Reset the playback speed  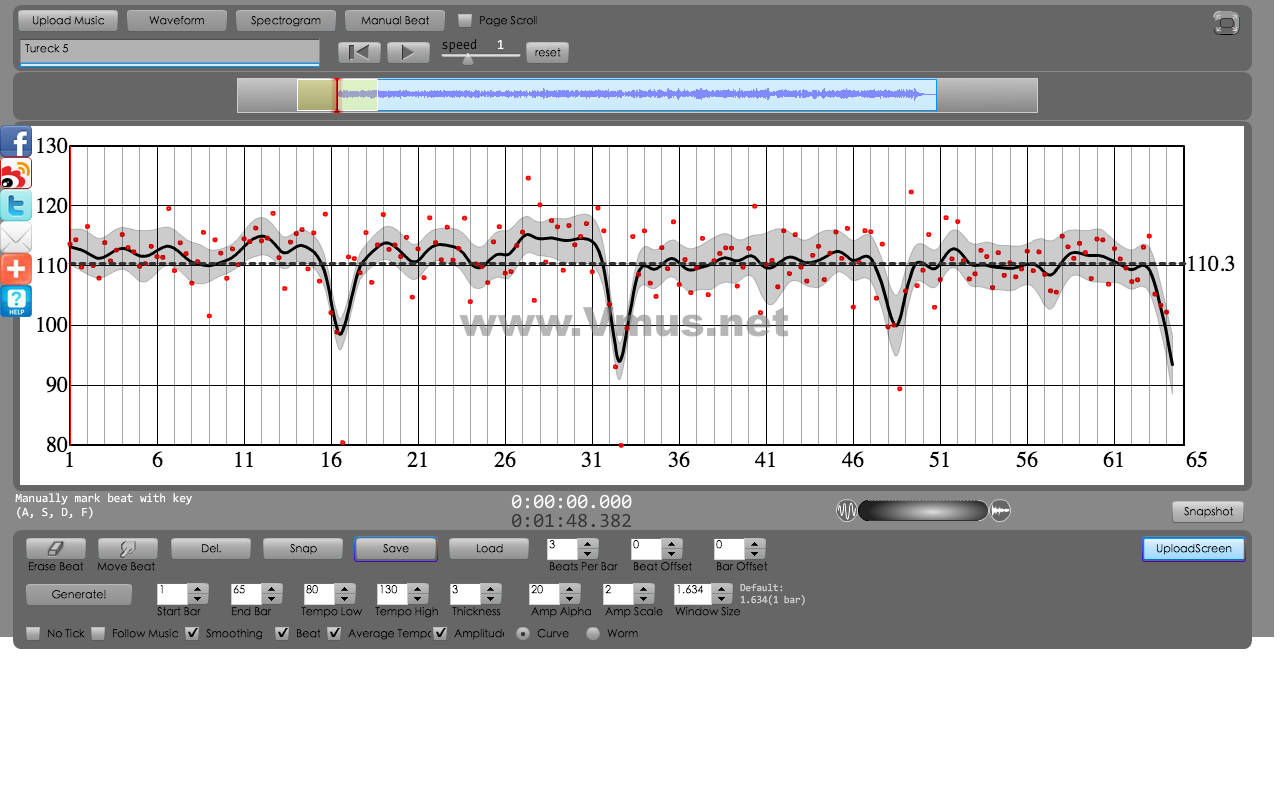(548, 52)
